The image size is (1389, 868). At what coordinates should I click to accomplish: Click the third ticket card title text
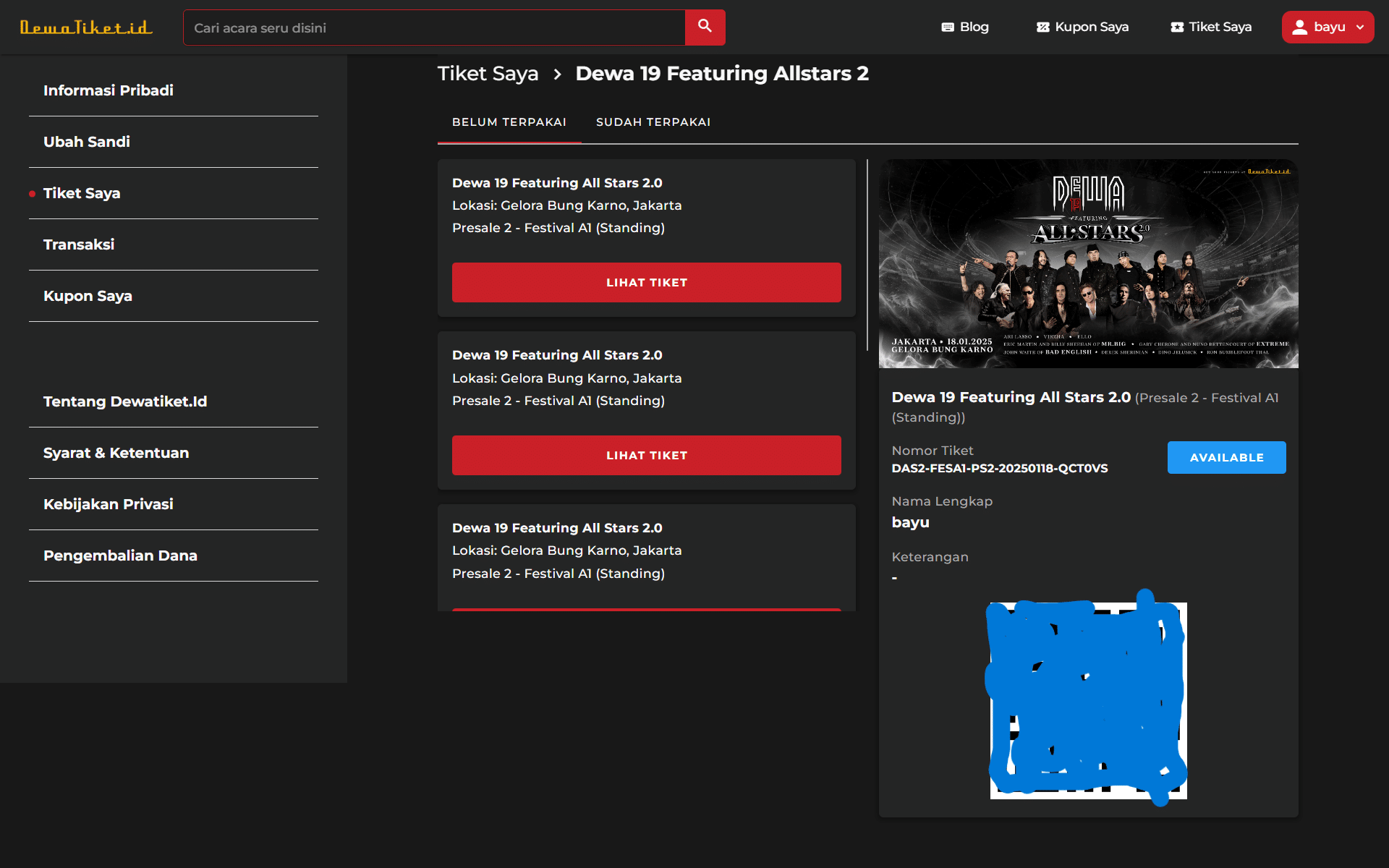tap(557, 528)
